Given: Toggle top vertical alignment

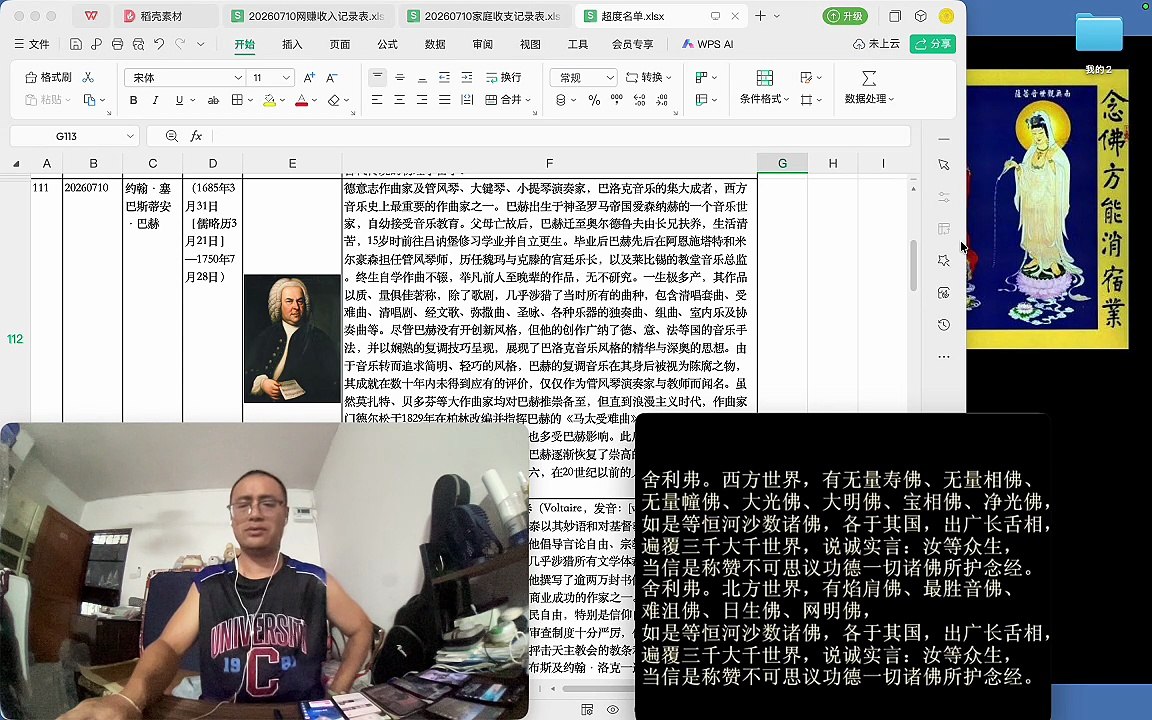Looking at the screenshot, I should pos(377,76).
